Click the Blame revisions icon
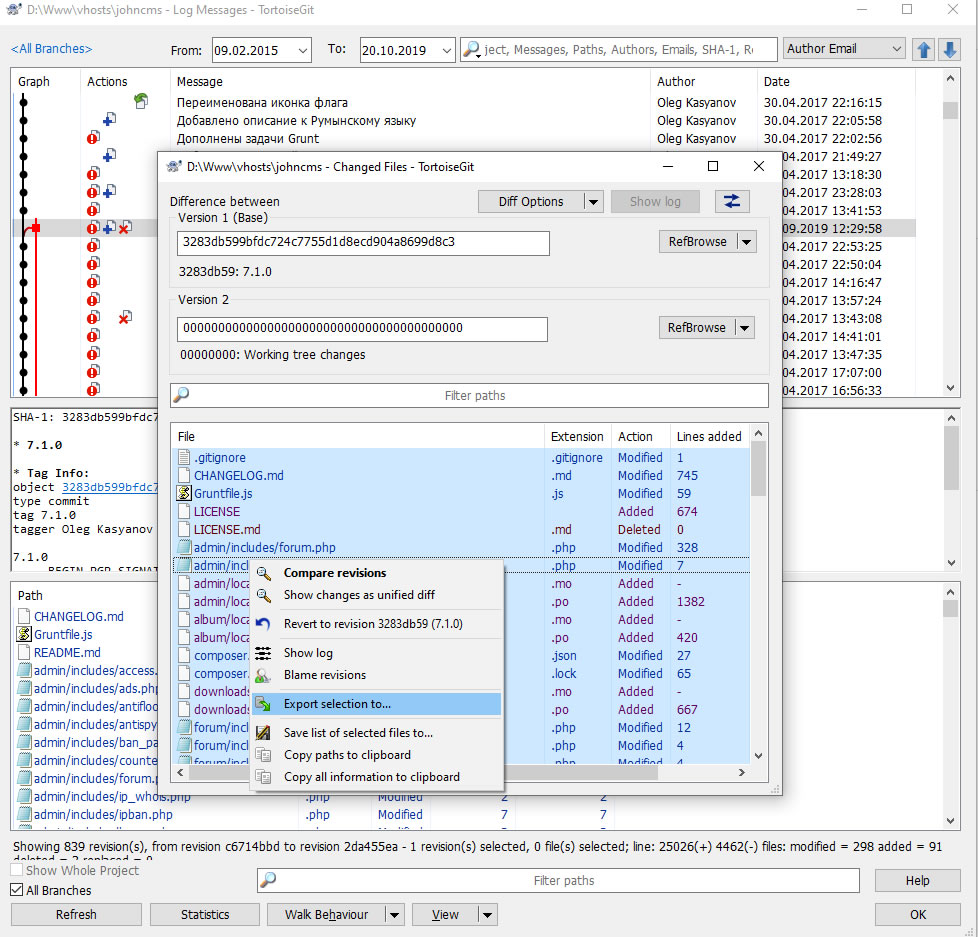Viewport: 978px width, 937px height. [x=264, y=675]
